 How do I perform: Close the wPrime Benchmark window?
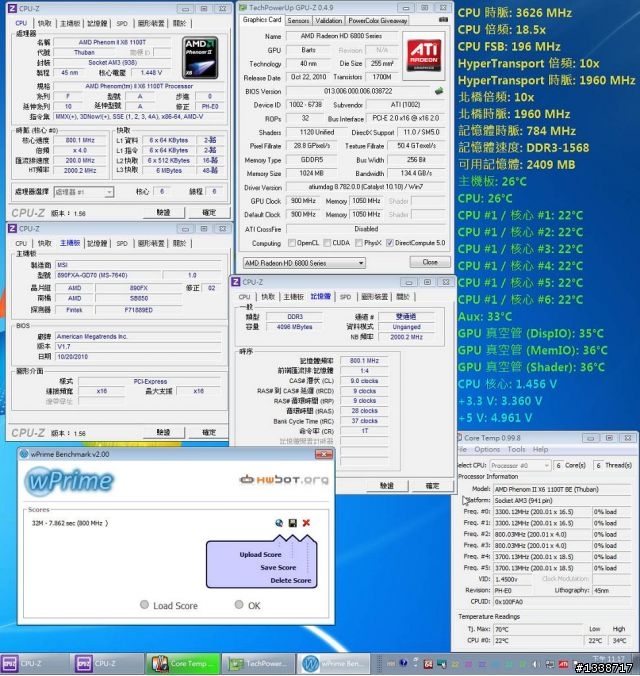[323, 454]
